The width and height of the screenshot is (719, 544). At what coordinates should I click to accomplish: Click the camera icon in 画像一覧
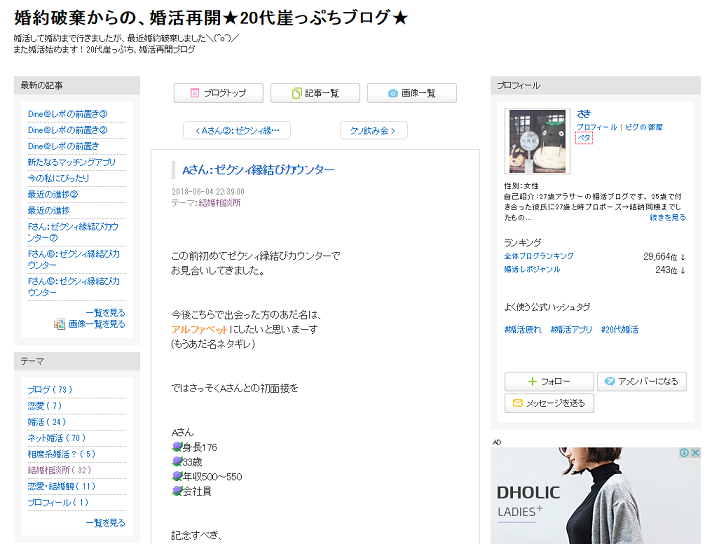coord(393,93)
